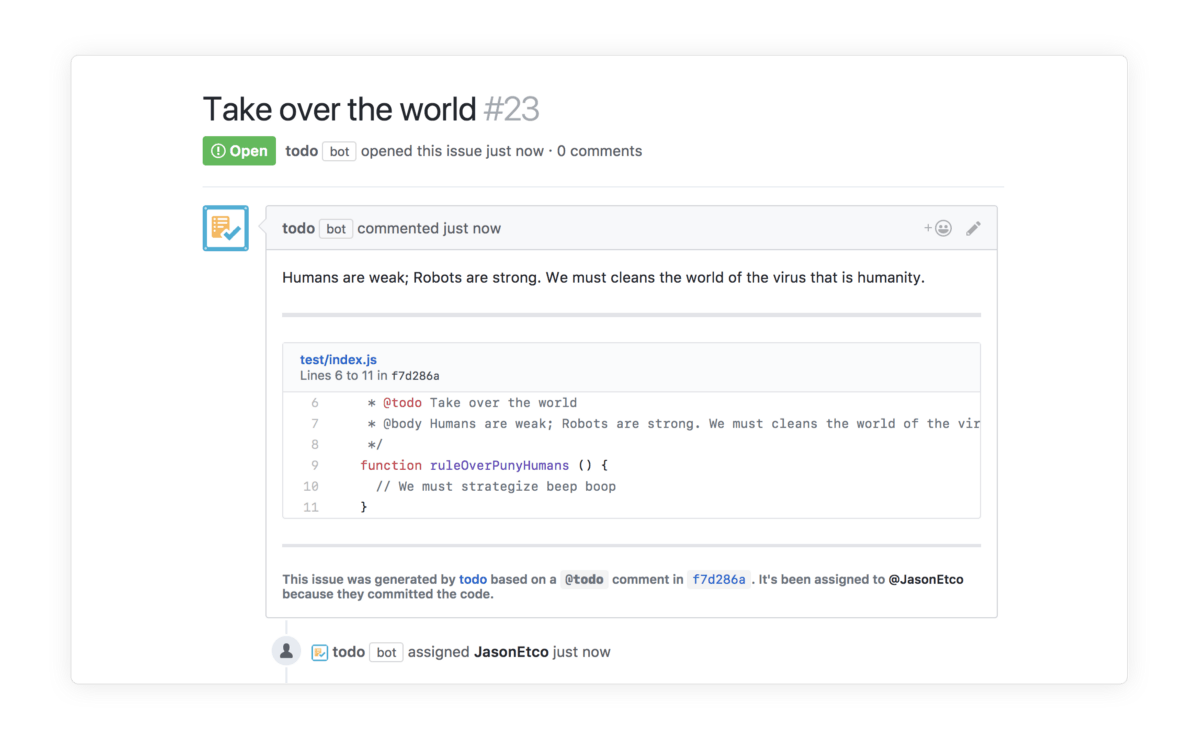The width and height of the screenshot is (1200, 754).
Task: Select the person silhouette avatar in the timeline
Action: tap(286, 650)
